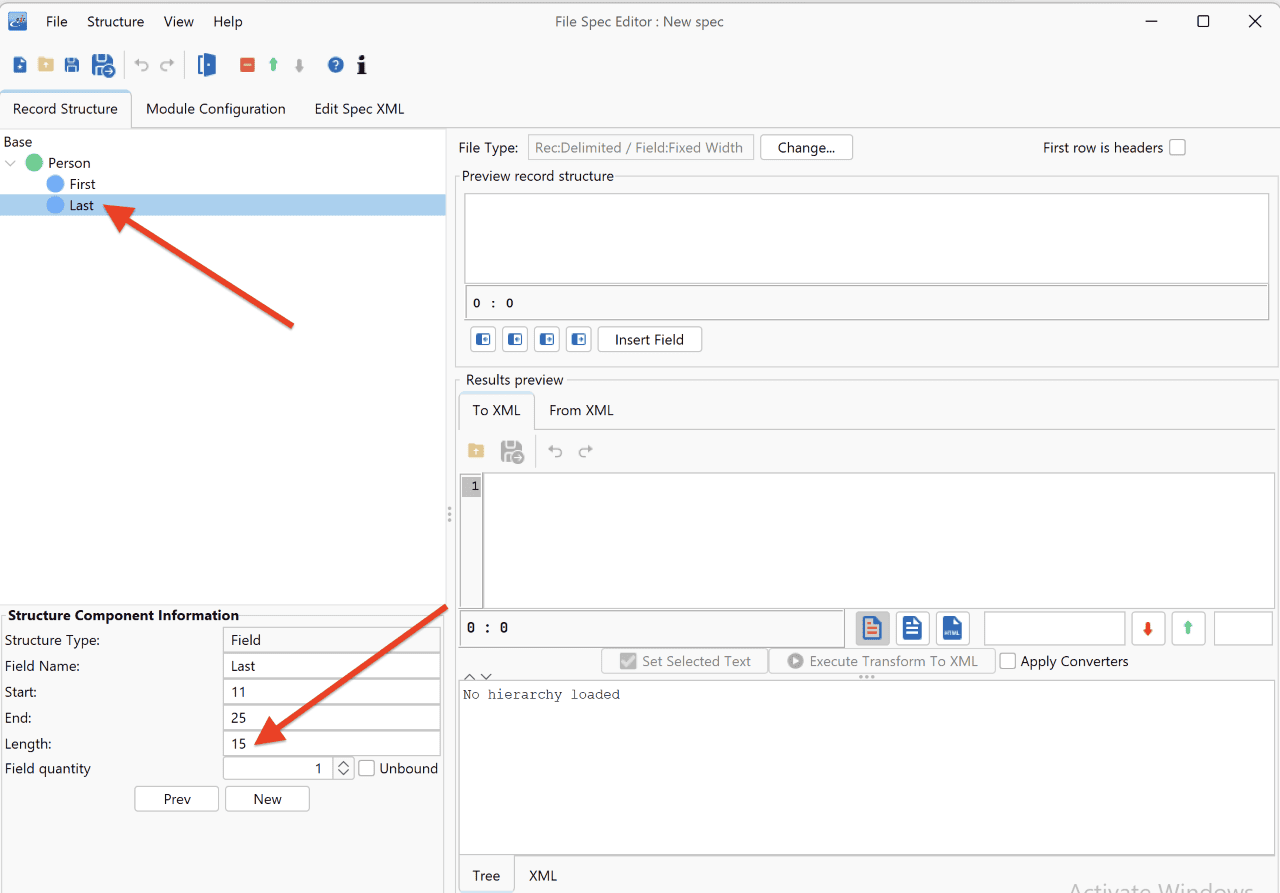Tick the Apply Converters checkbox
Image resolution: width=1280 pixels, height=893 pixels.
[x=1008, y=661]
